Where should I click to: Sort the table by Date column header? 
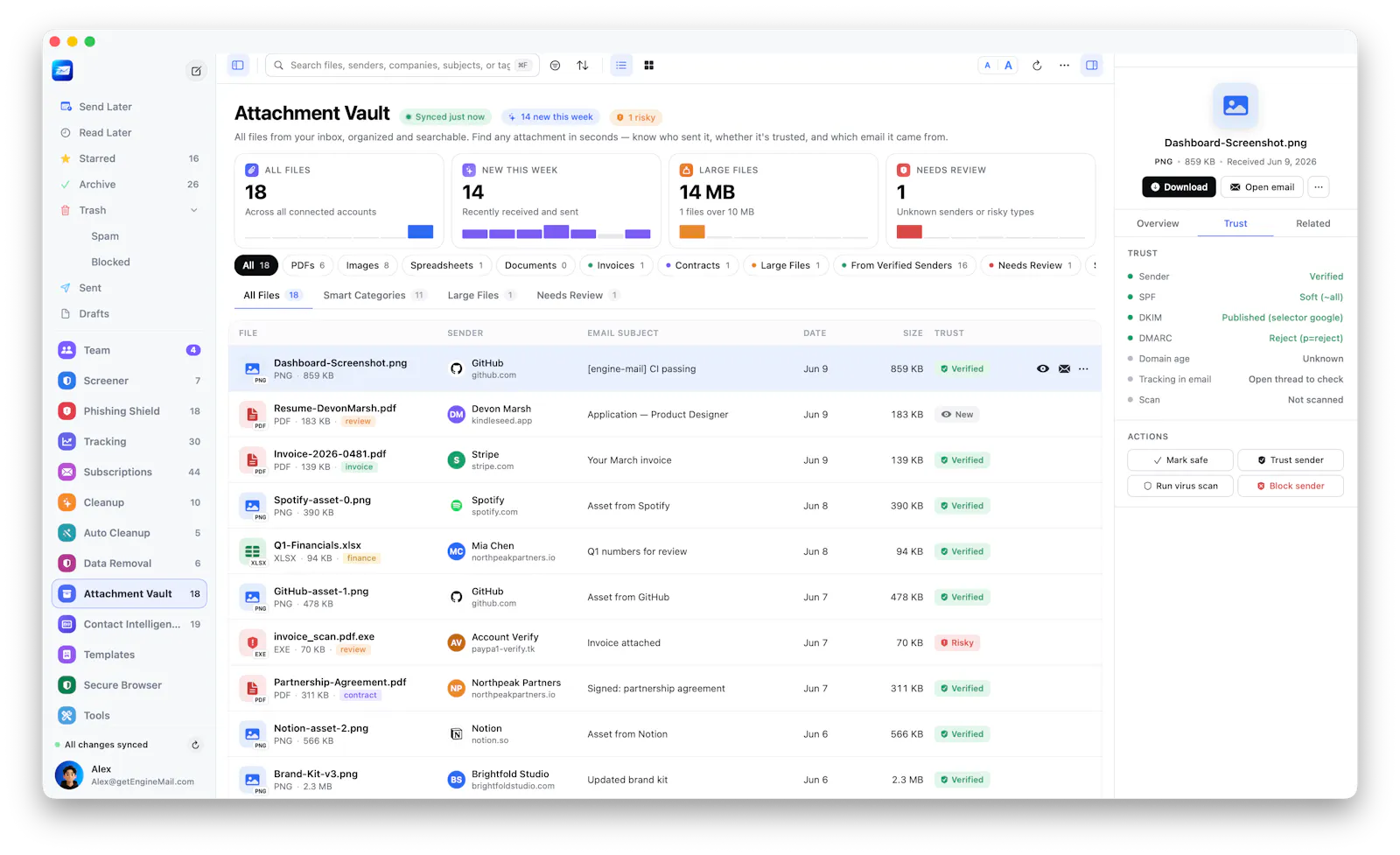815,333
